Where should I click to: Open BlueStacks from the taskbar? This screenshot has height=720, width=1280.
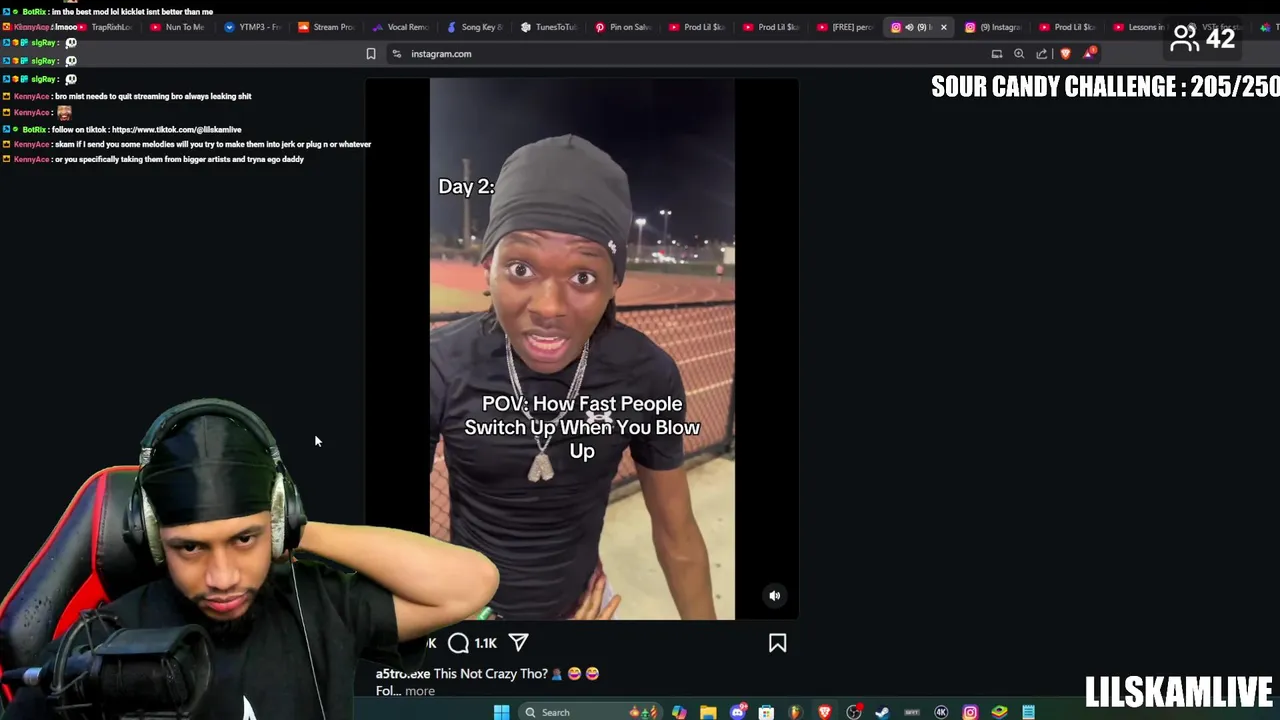click(999, 712)
